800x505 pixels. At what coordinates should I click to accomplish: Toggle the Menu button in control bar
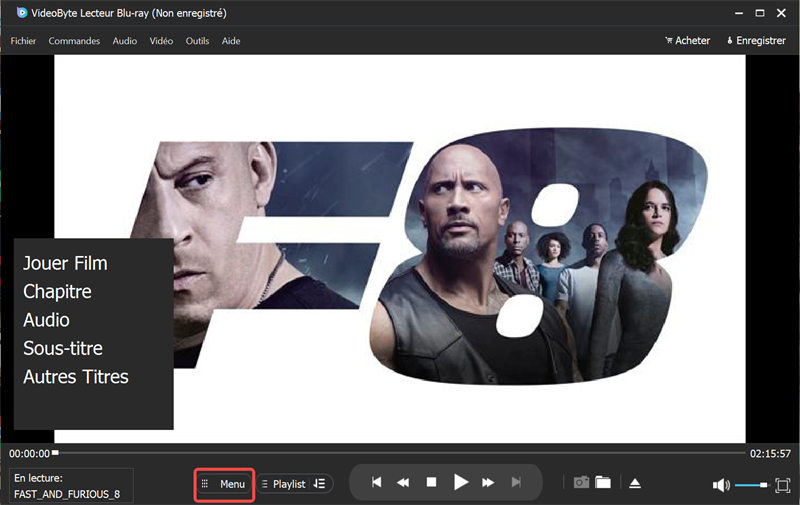(224, 484)
